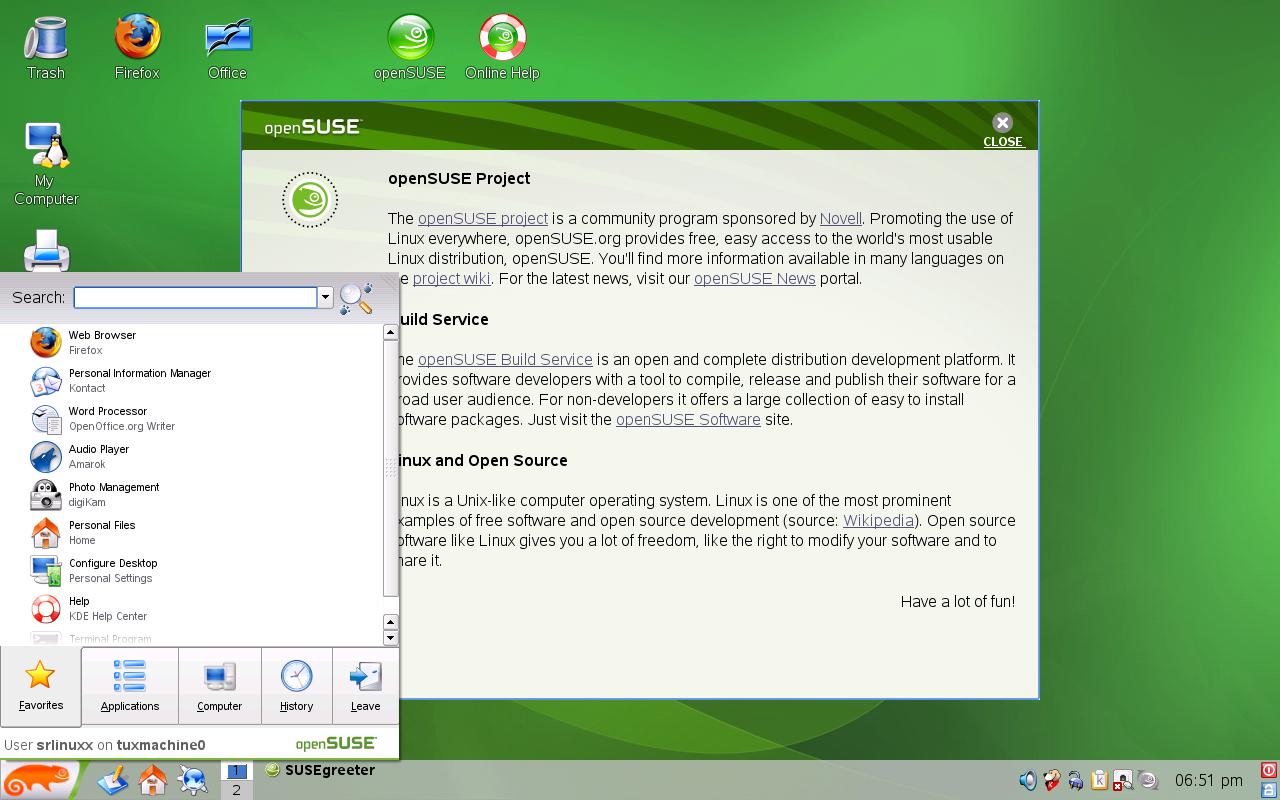
Task: Click the red dog tray icon
Action: (x=1051, y=780)
